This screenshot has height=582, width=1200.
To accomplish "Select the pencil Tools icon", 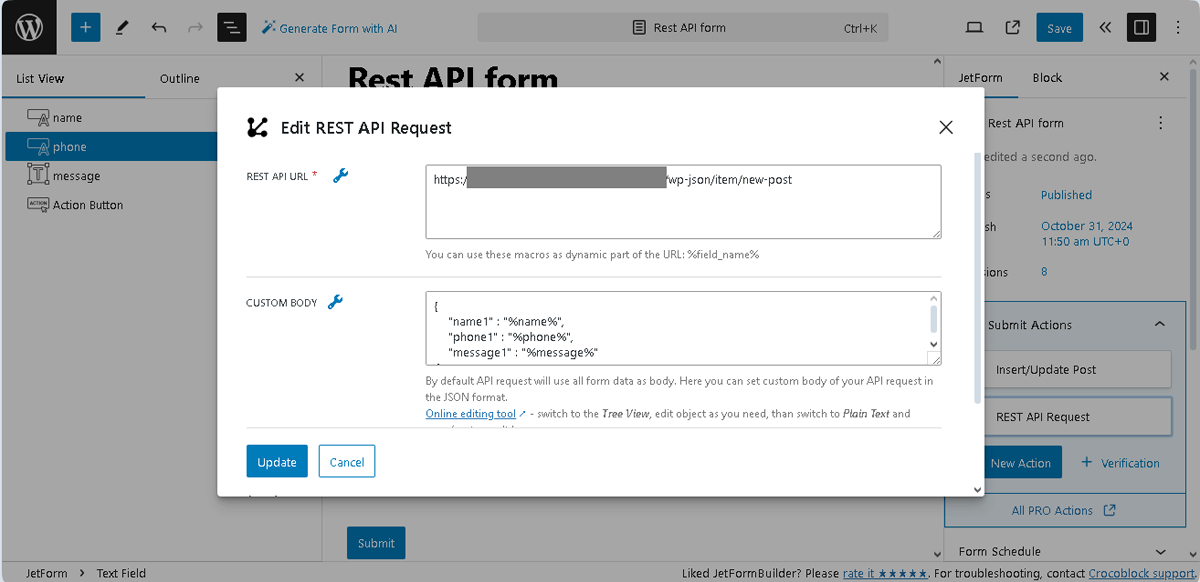I will tap(122, 28).
